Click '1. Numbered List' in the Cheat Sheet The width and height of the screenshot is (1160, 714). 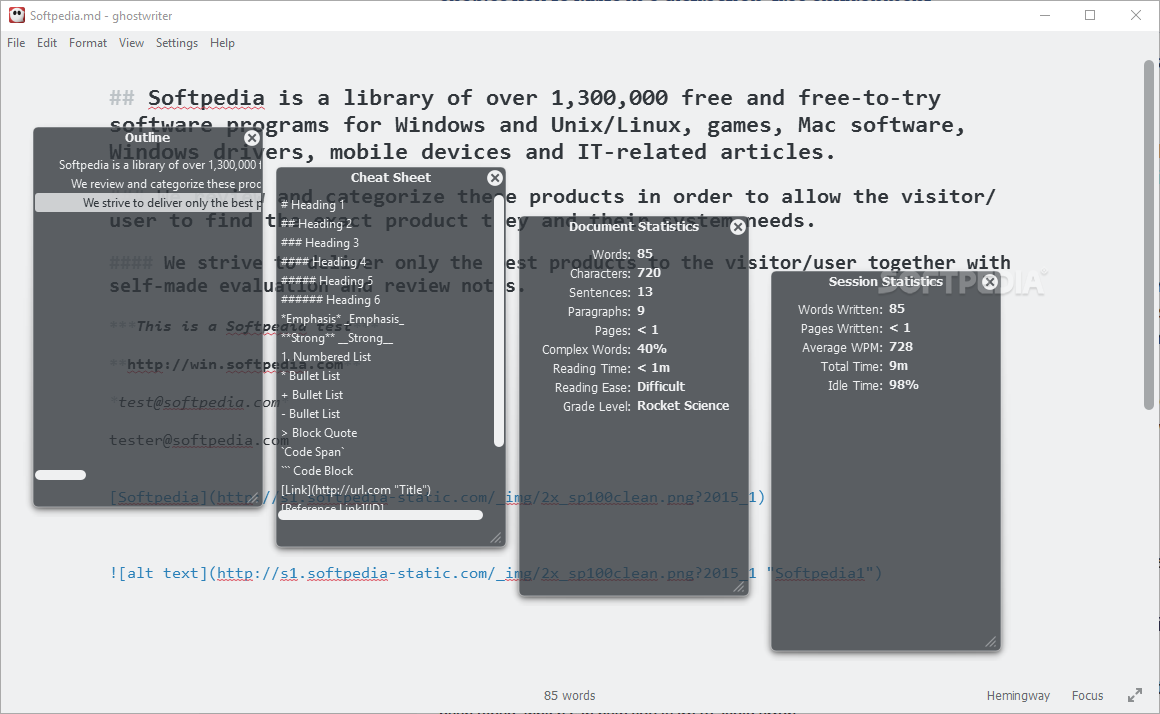click(326, 357)
